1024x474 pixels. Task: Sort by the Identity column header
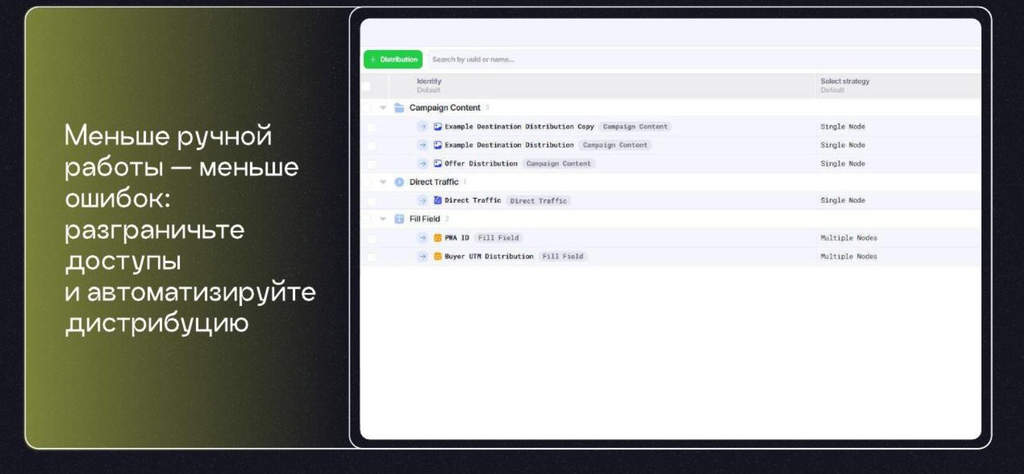429,82
